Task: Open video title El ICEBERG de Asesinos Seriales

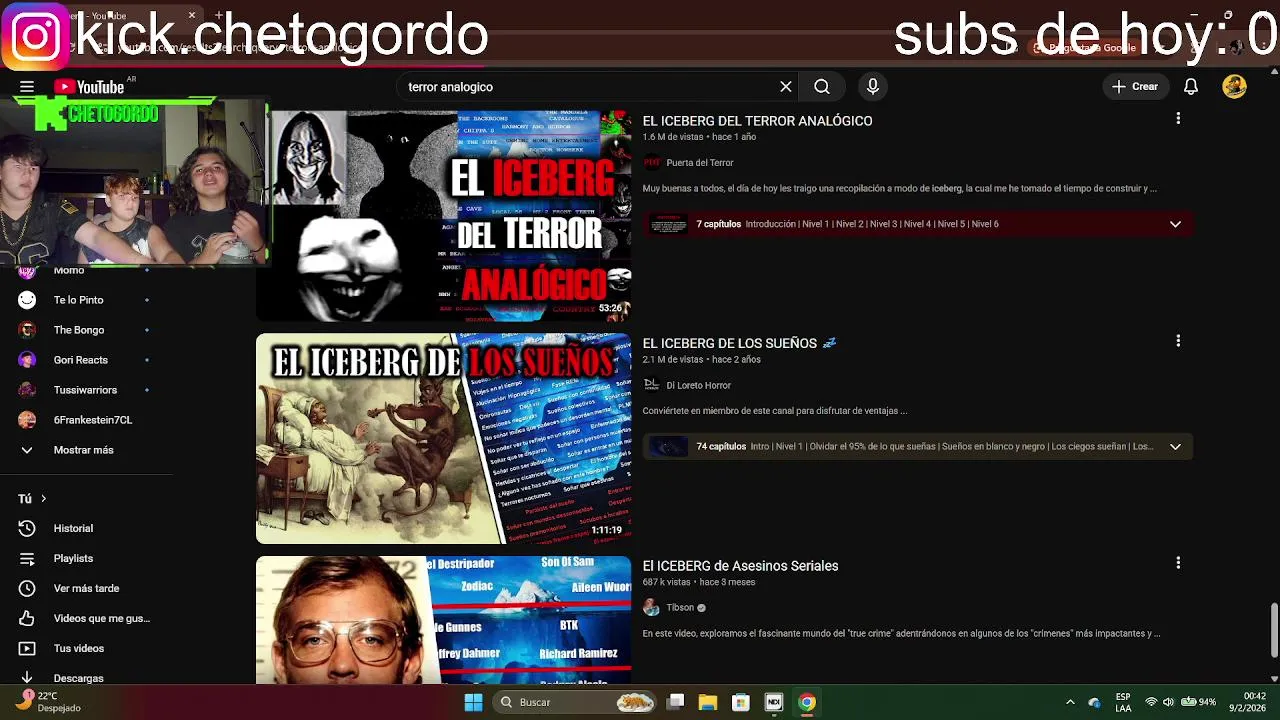Action: 740,566
